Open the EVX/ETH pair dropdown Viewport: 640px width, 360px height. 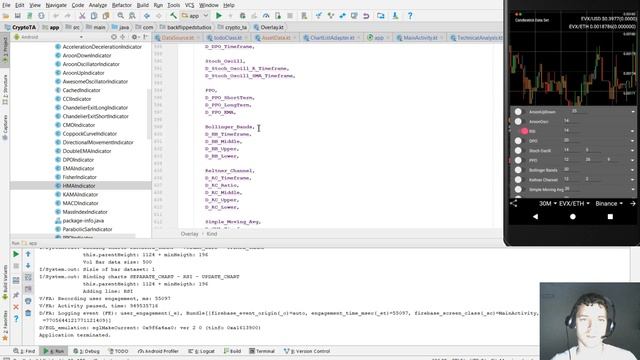(x=574, y=203)
